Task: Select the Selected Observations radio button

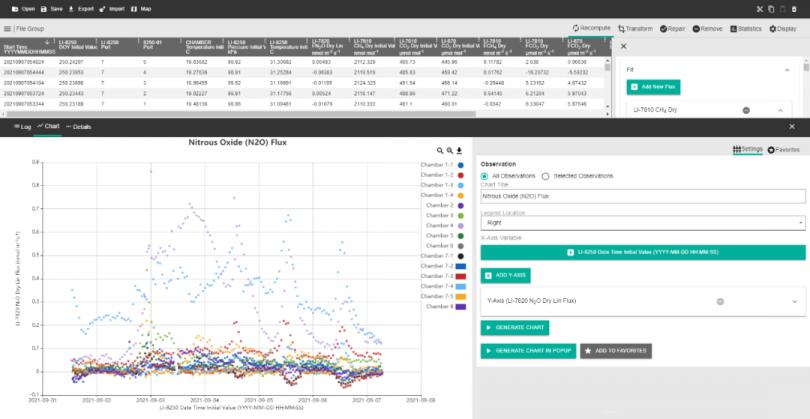Action: tap(545, 176)
